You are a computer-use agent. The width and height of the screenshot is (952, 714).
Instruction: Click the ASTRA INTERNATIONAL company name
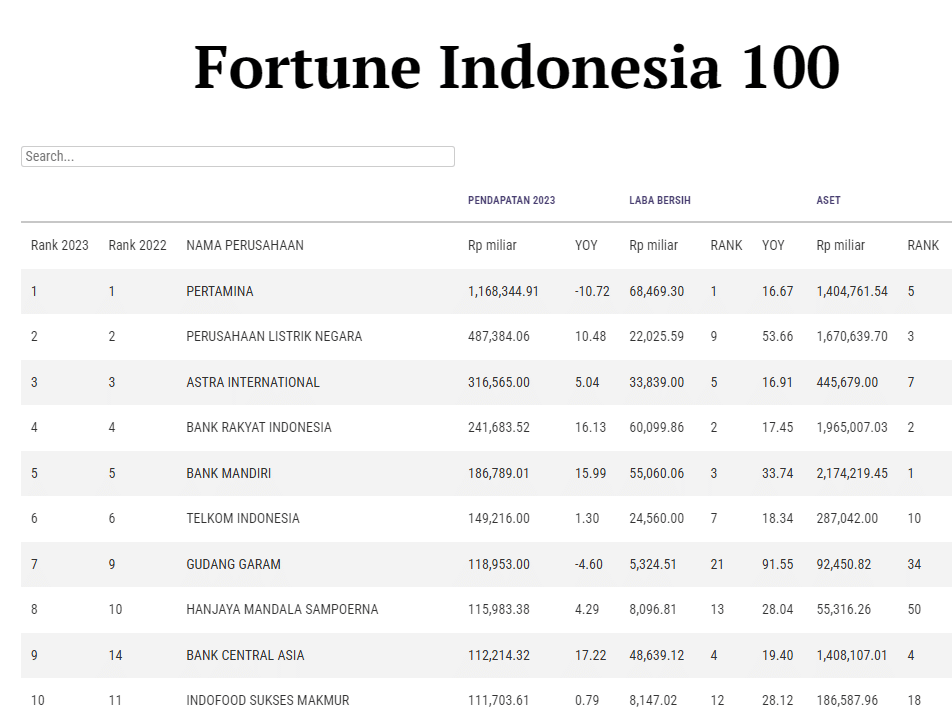(253, 382)
